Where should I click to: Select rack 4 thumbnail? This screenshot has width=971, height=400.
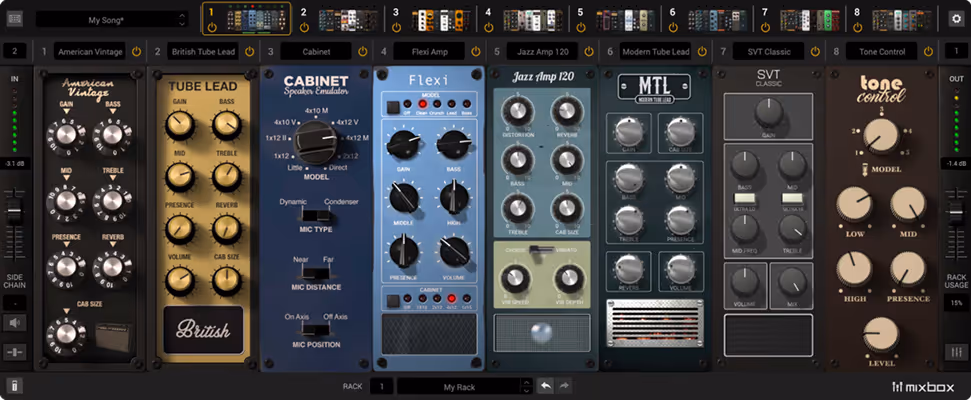(x=533, y=20)
